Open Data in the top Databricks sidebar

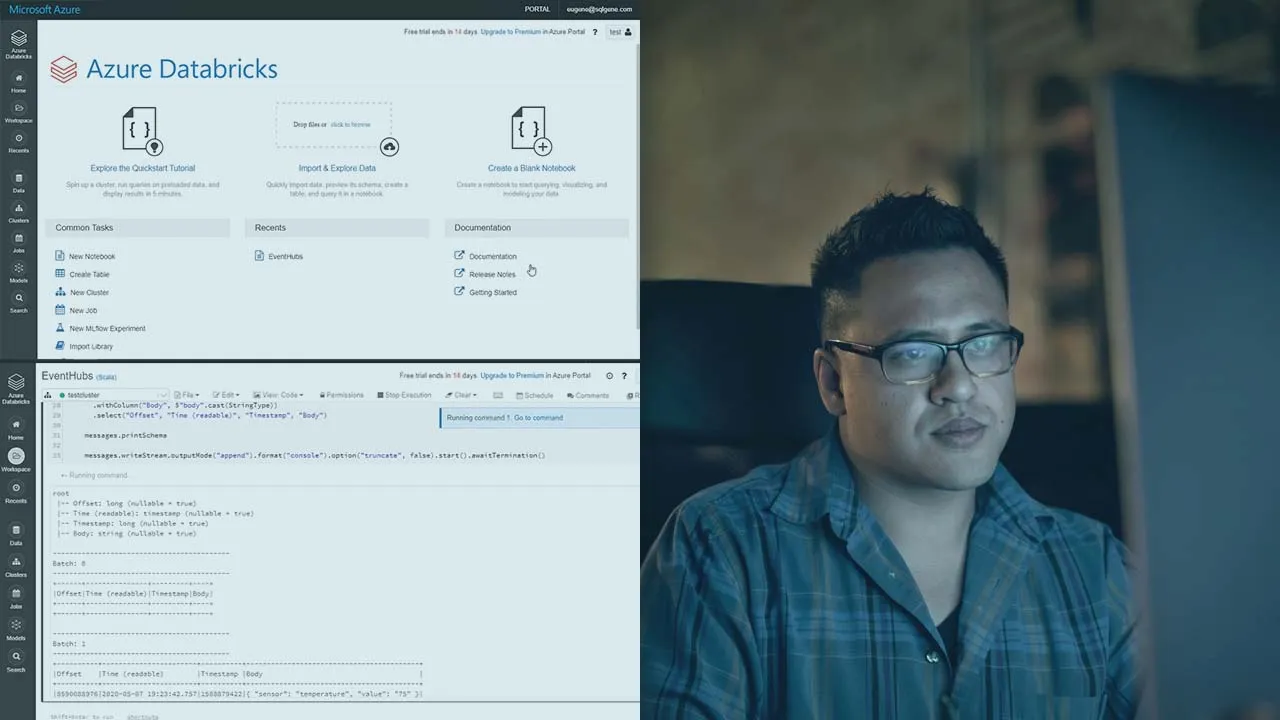coord(18,182)
